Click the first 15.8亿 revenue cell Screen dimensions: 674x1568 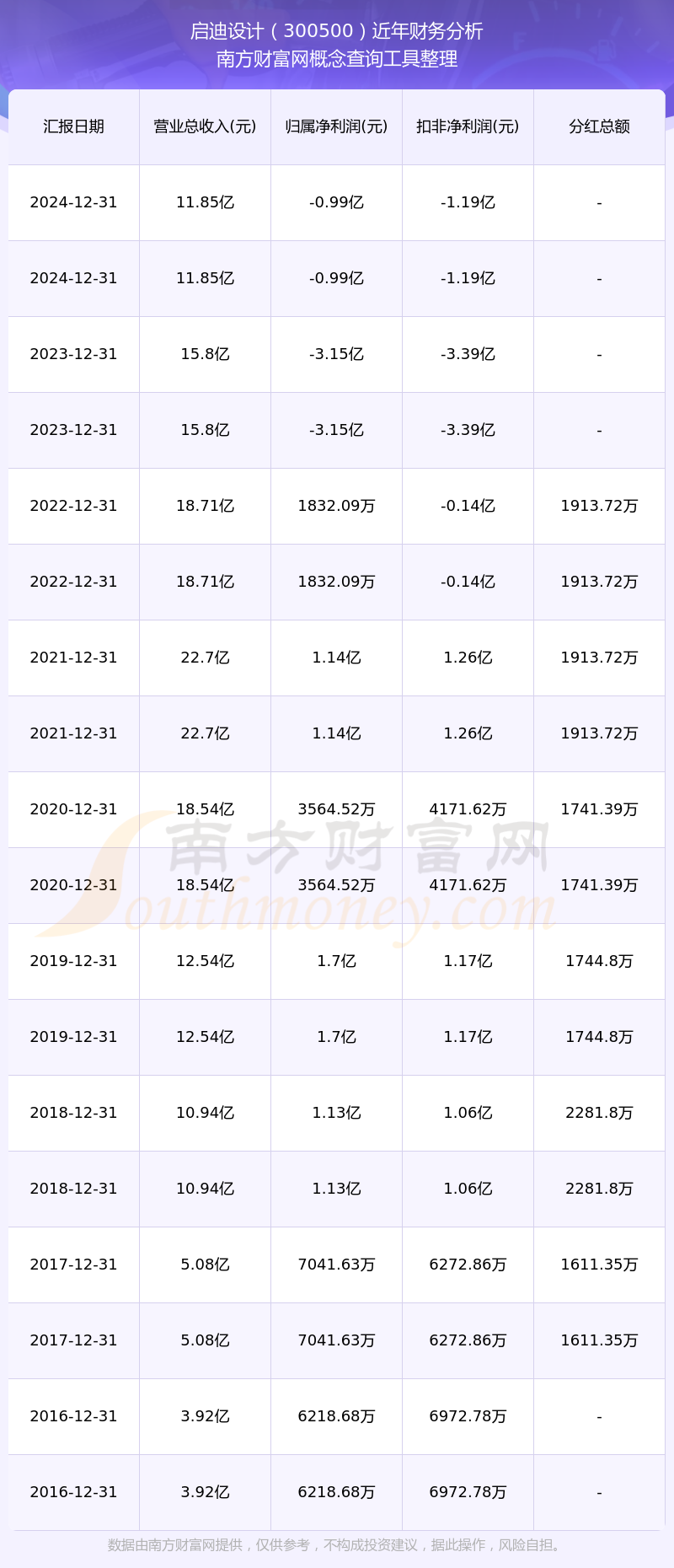tap(205, 354)
